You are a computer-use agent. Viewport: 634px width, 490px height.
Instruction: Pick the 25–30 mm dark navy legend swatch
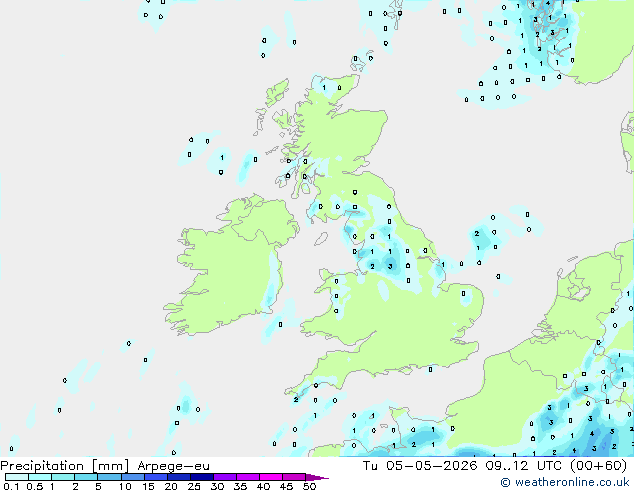(201, 477)
